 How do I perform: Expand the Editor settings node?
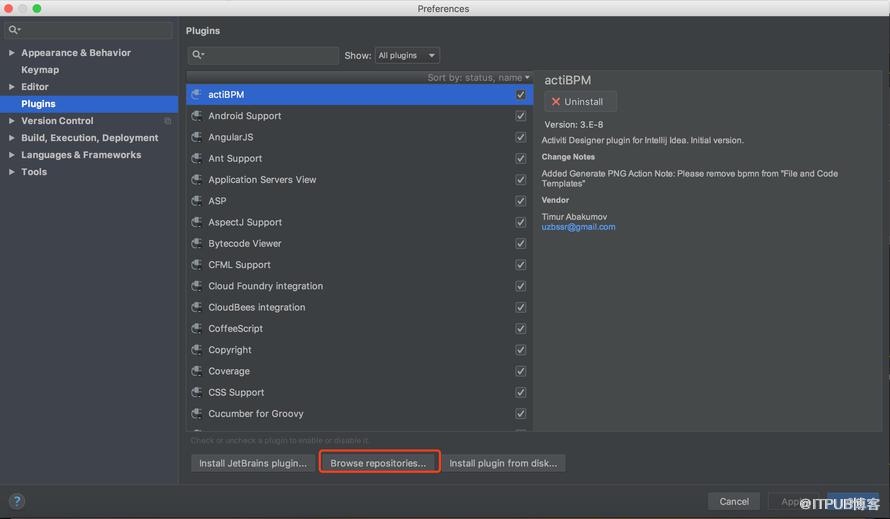point(11,86)
